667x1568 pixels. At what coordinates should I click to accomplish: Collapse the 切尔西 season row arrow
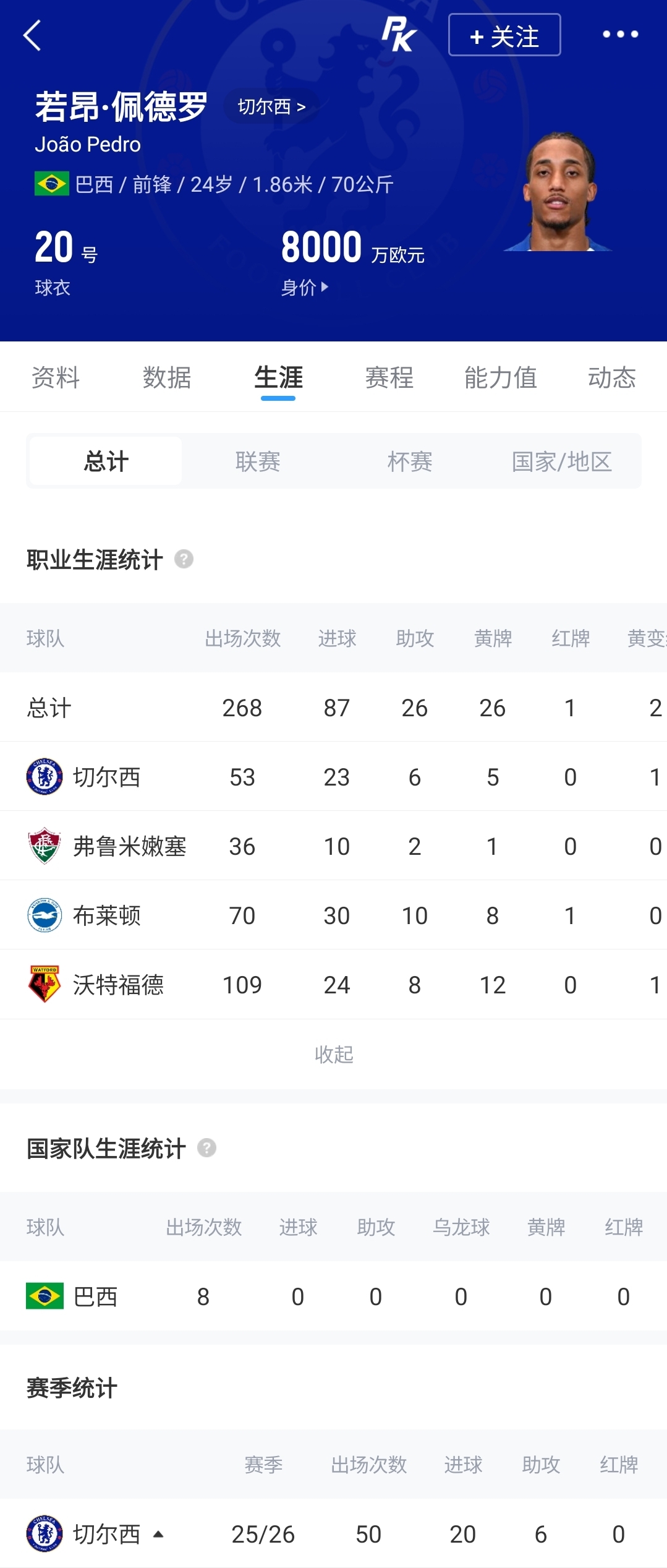(x=158, y=1534)
